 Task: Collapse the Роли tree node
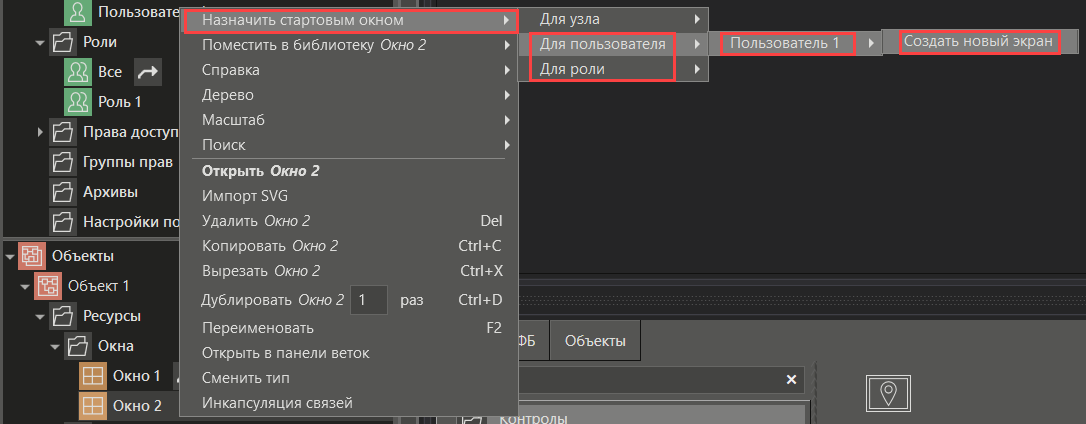(x=40, y=43)
